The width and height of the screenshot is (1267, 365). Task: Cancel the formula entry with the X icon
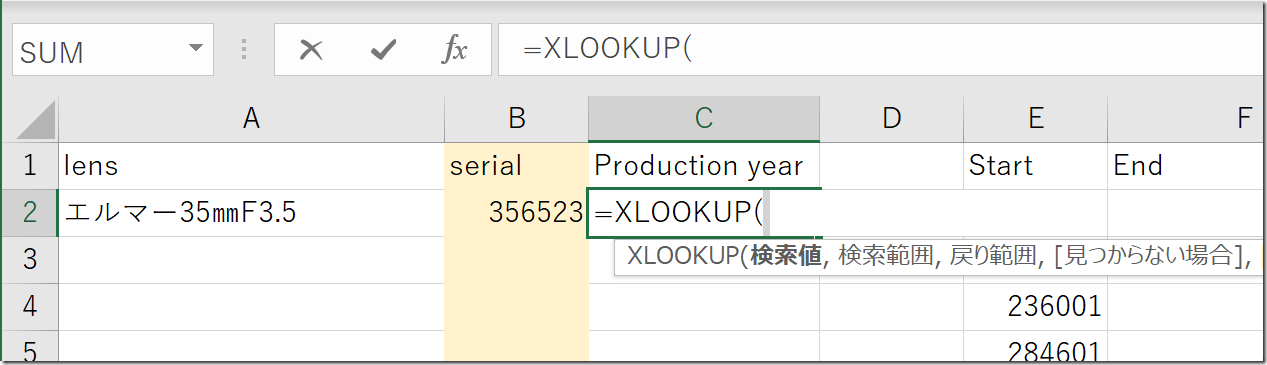click(x=311, y=50)
